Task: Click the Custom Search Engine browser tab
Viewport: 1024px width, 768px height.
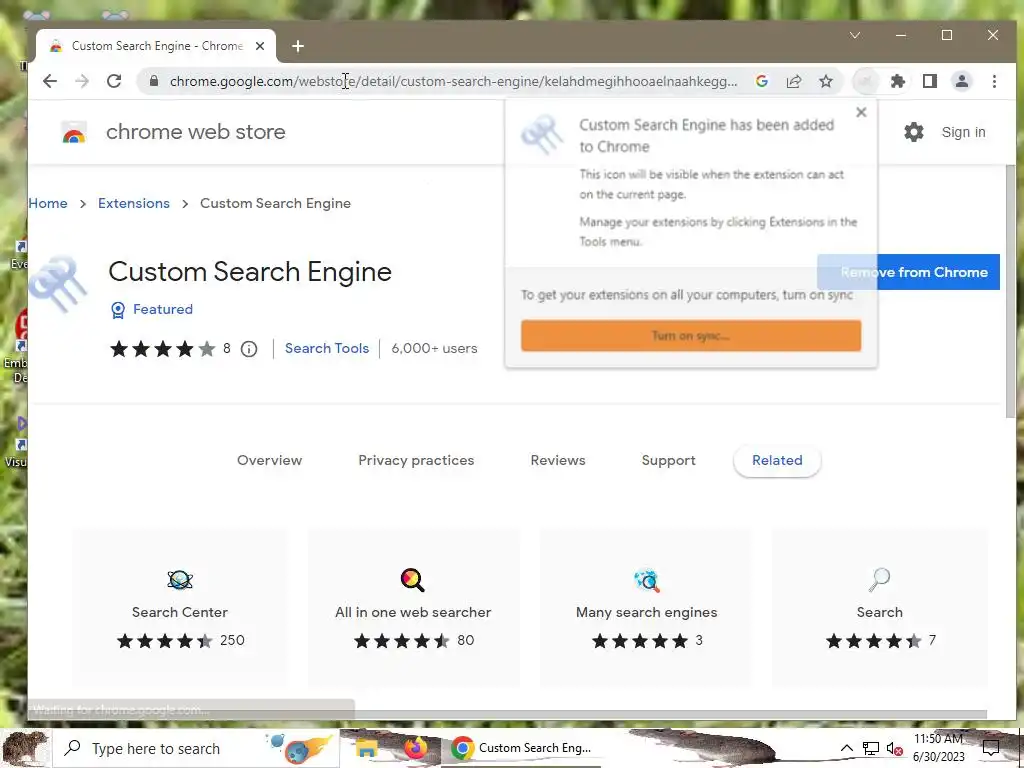Action: pyautogui.click(x=155, y=46)
